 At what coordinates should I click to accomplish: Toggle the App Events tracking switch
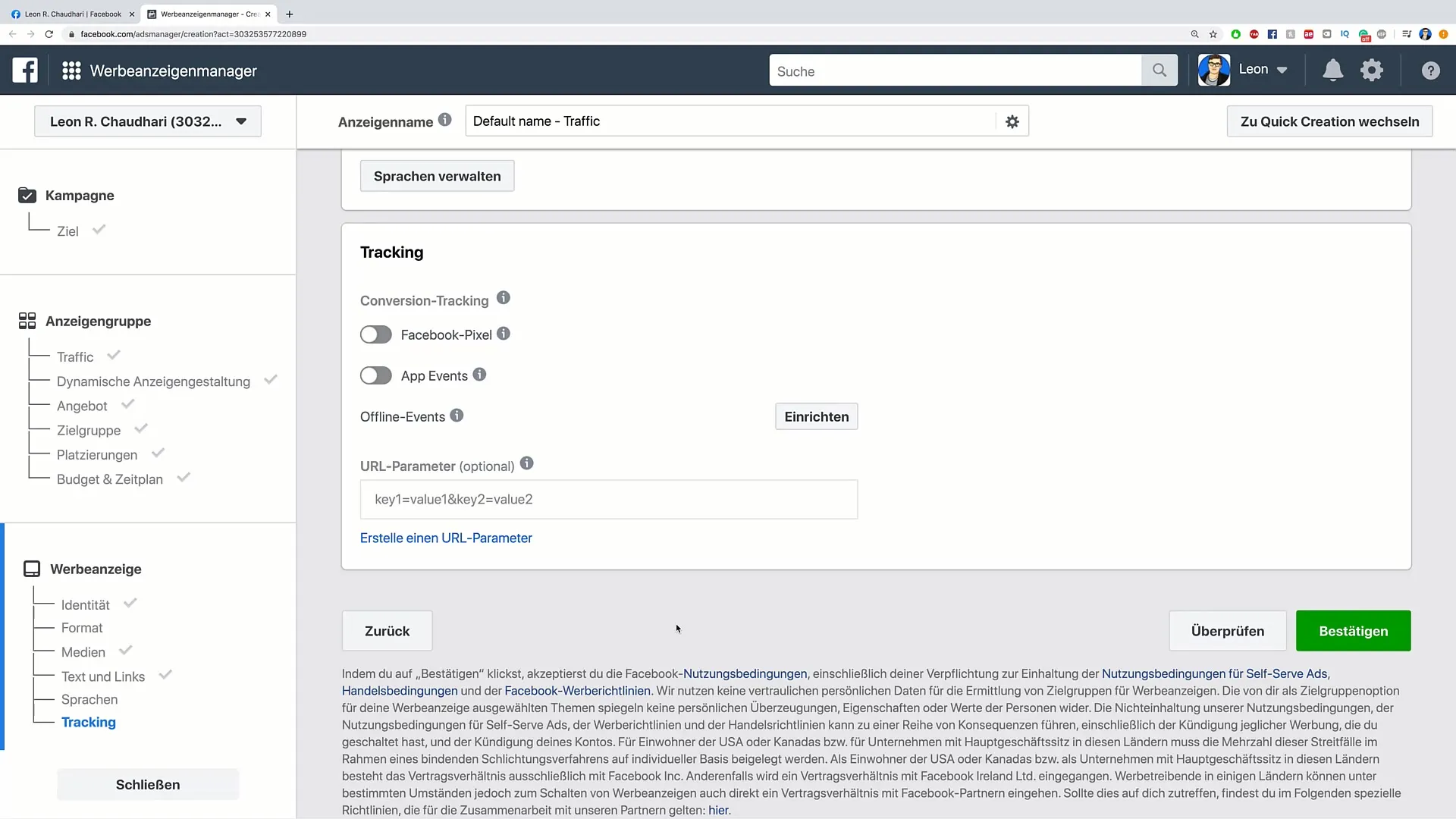(376, 375)
